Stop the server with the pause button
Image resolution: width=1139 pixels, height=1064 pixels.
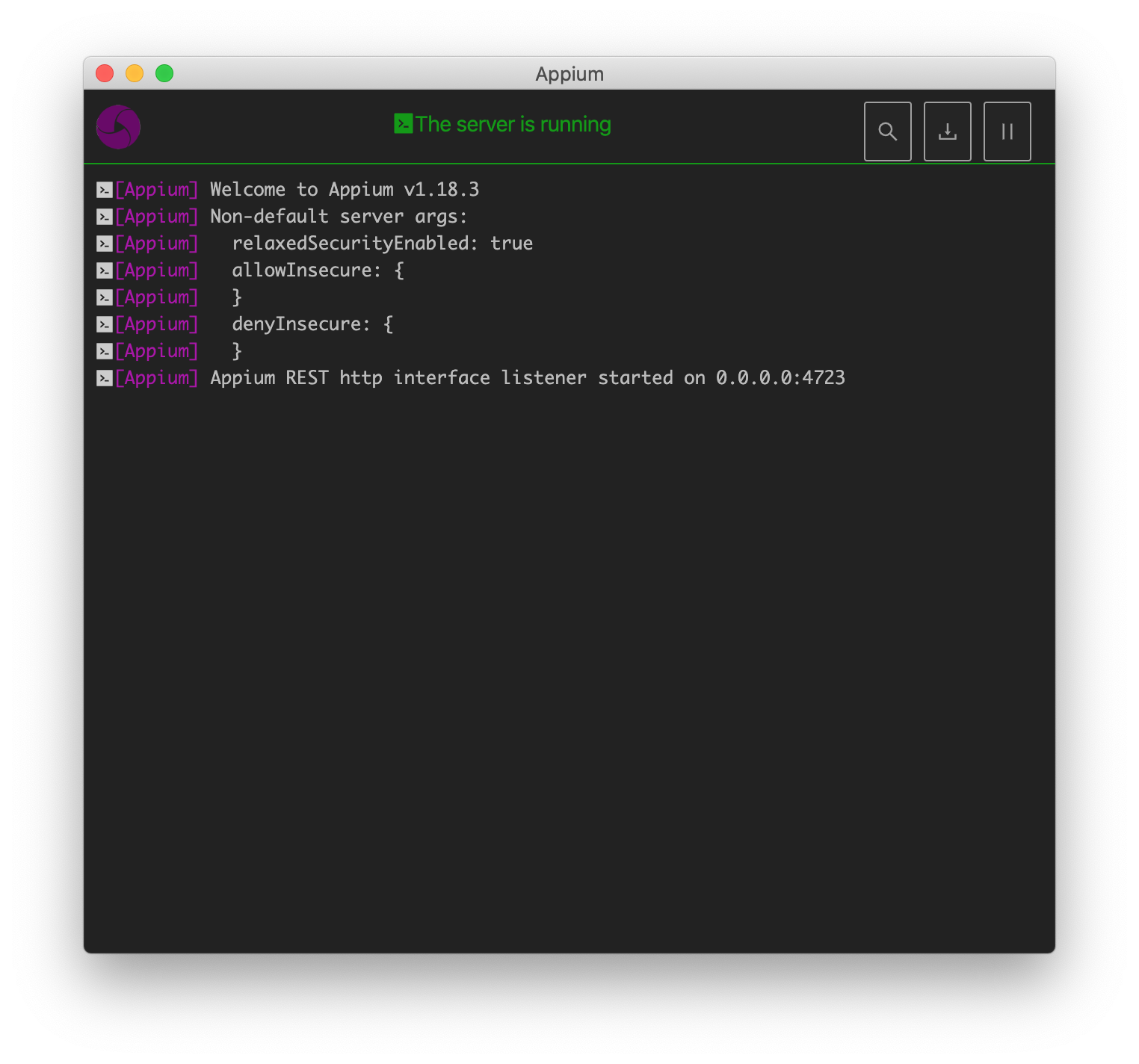pos(1007,132)
